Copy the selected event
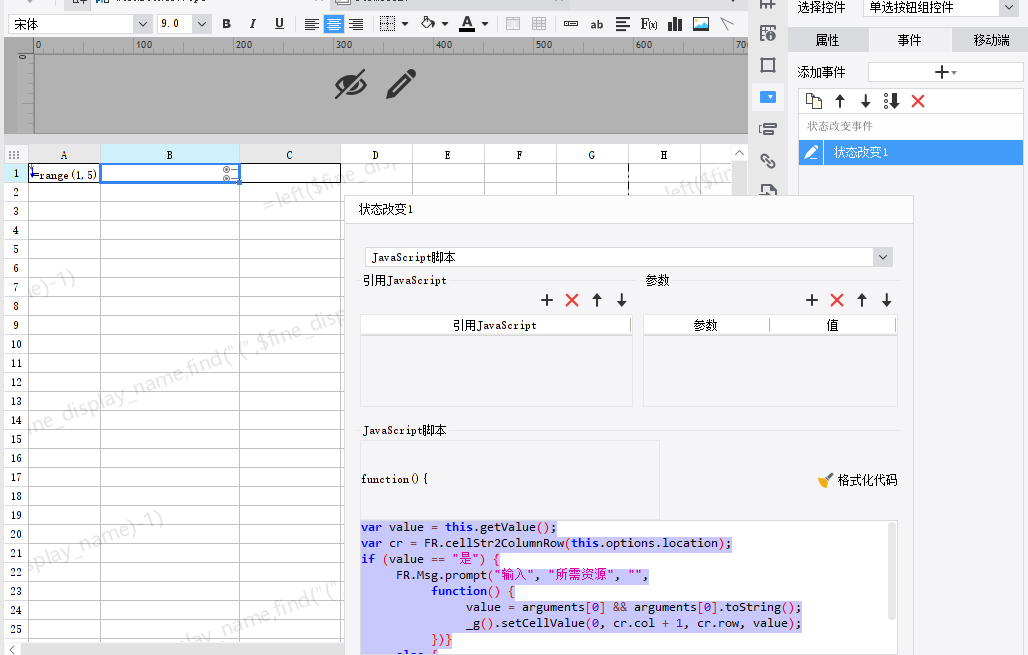Image resolution: width=1028 pixels, height=655 pixels. point(814,101)
